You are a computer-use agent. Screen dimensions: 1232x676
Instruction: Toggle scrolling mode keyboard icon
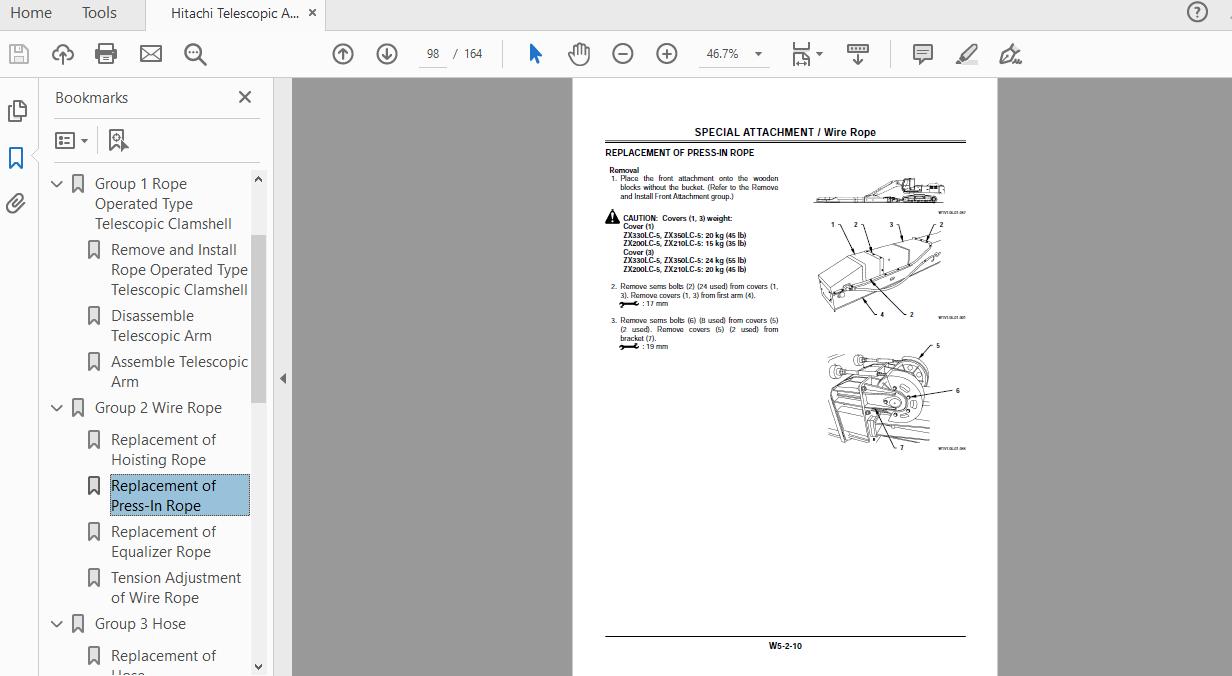click(857, 54)
